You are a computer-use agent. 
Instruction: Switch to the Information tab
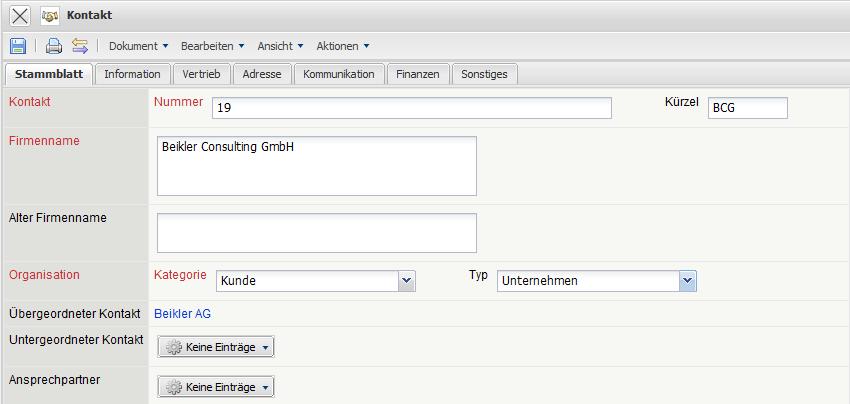tap(132, 74)
